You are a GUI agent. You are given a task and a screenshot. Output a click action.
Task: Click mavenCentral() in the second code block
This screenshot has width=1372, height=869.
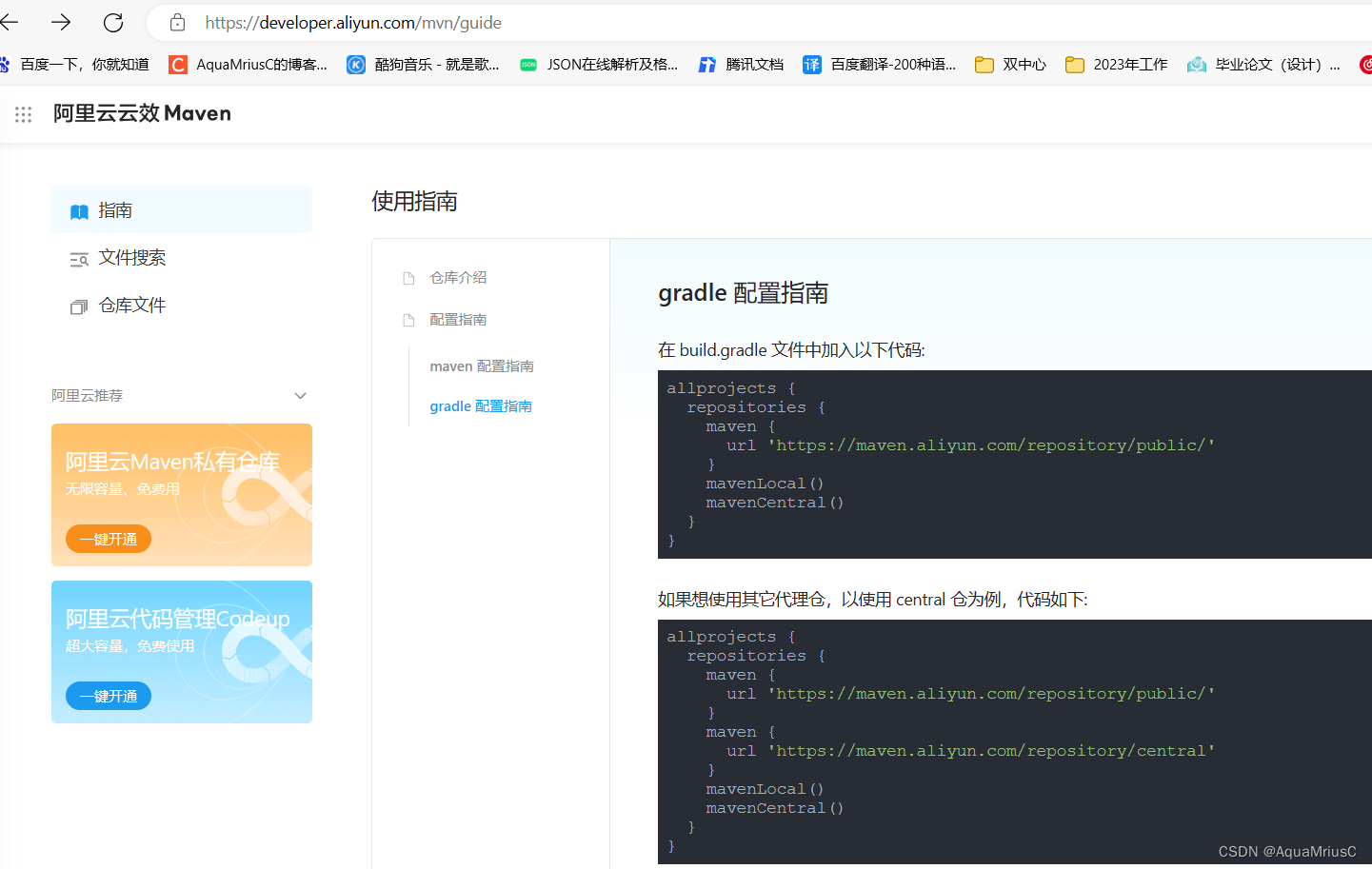(x=775, y=808)
